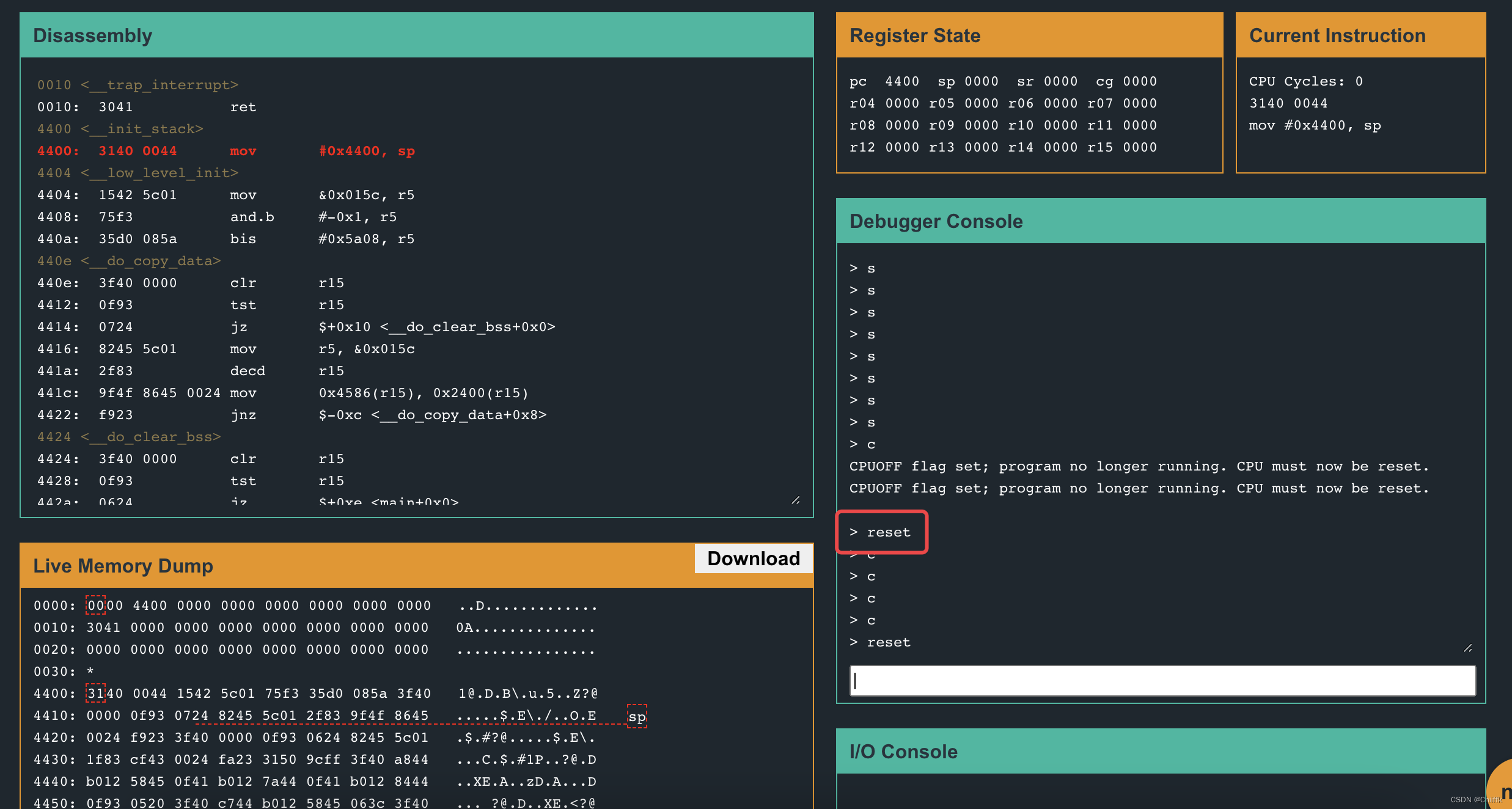Click the cg 0000 register value
Viewport: 1512px width, 809px height.
point(1126,81)
